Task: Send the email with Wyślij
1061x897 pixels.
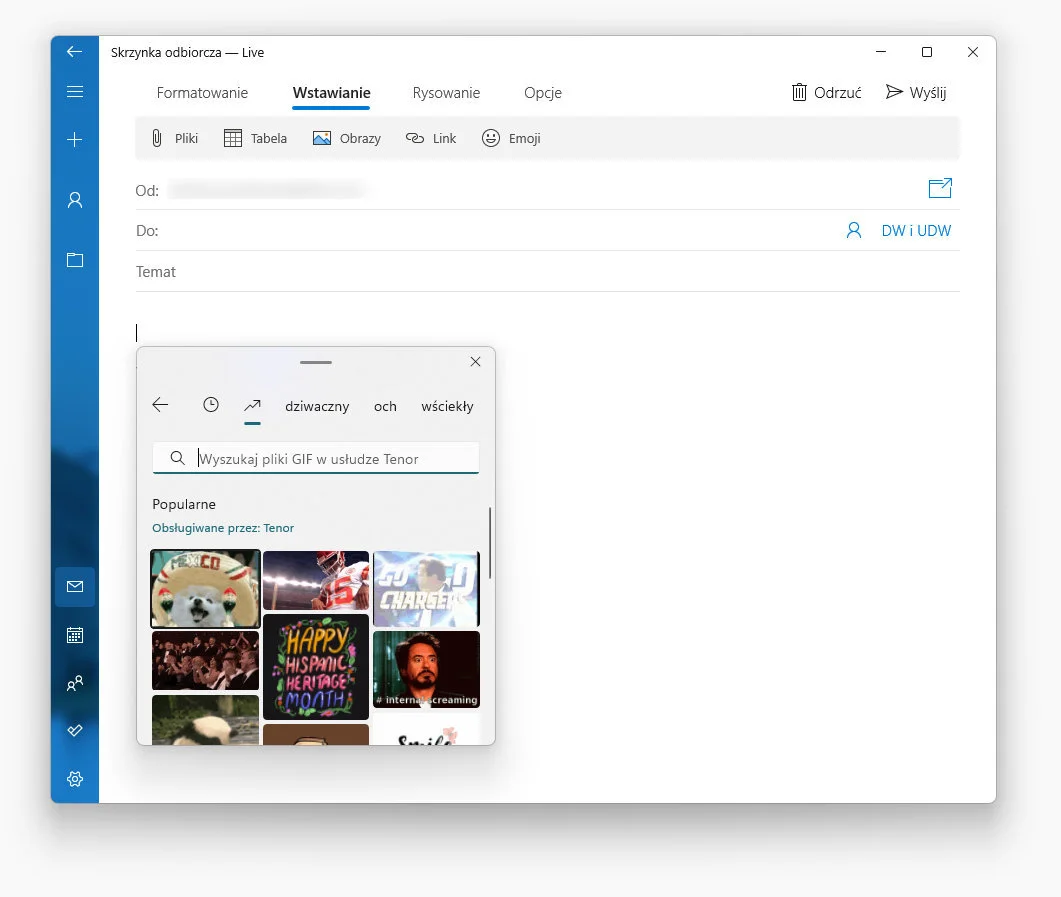Action: click(915, 92)
